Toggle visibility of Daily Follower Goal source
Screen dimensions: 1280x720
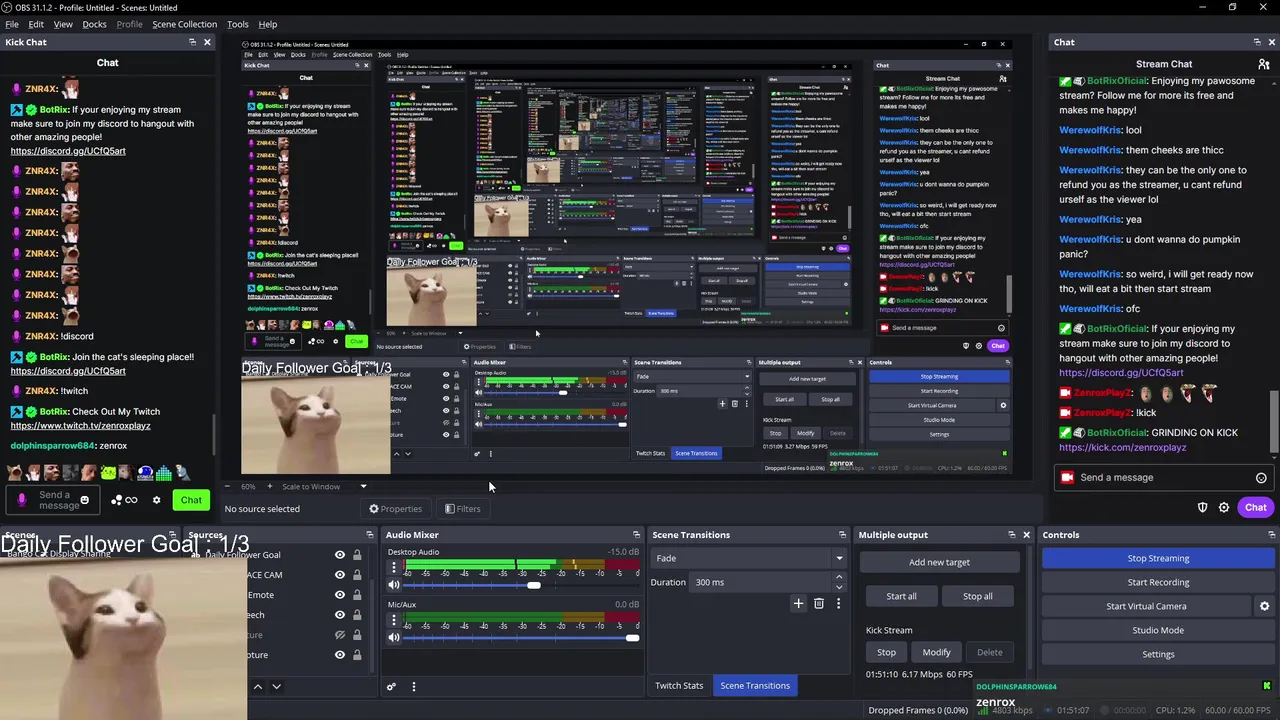[x=340, y=555]
